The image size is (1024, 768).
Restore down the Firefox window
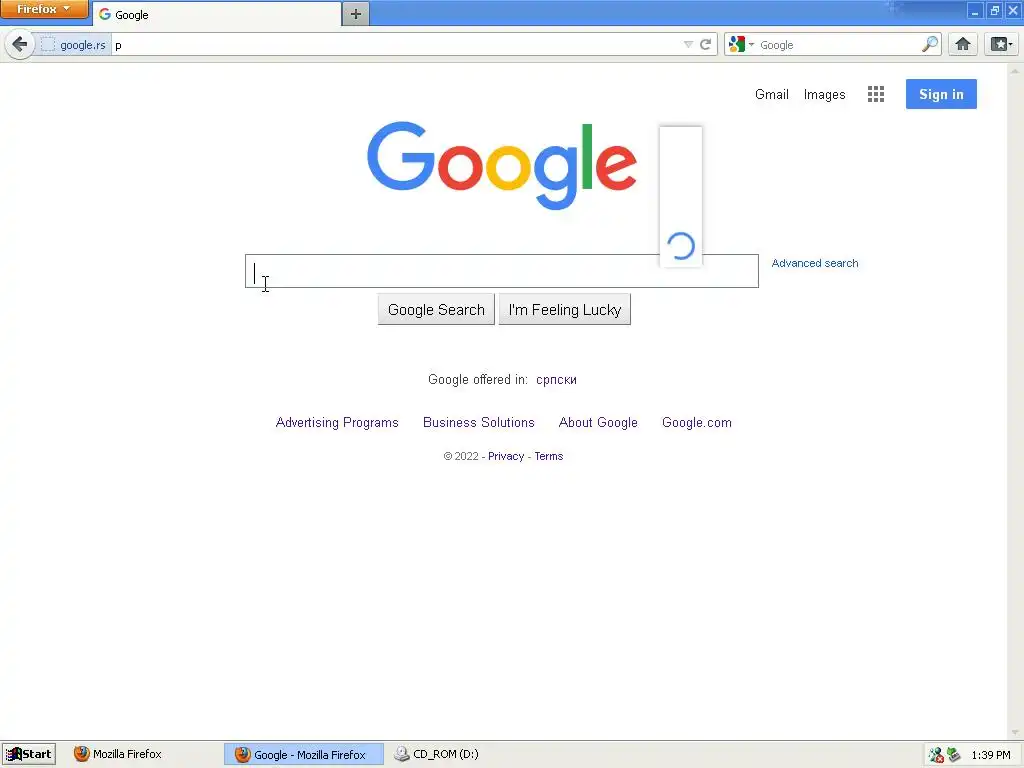click(995, 10)
